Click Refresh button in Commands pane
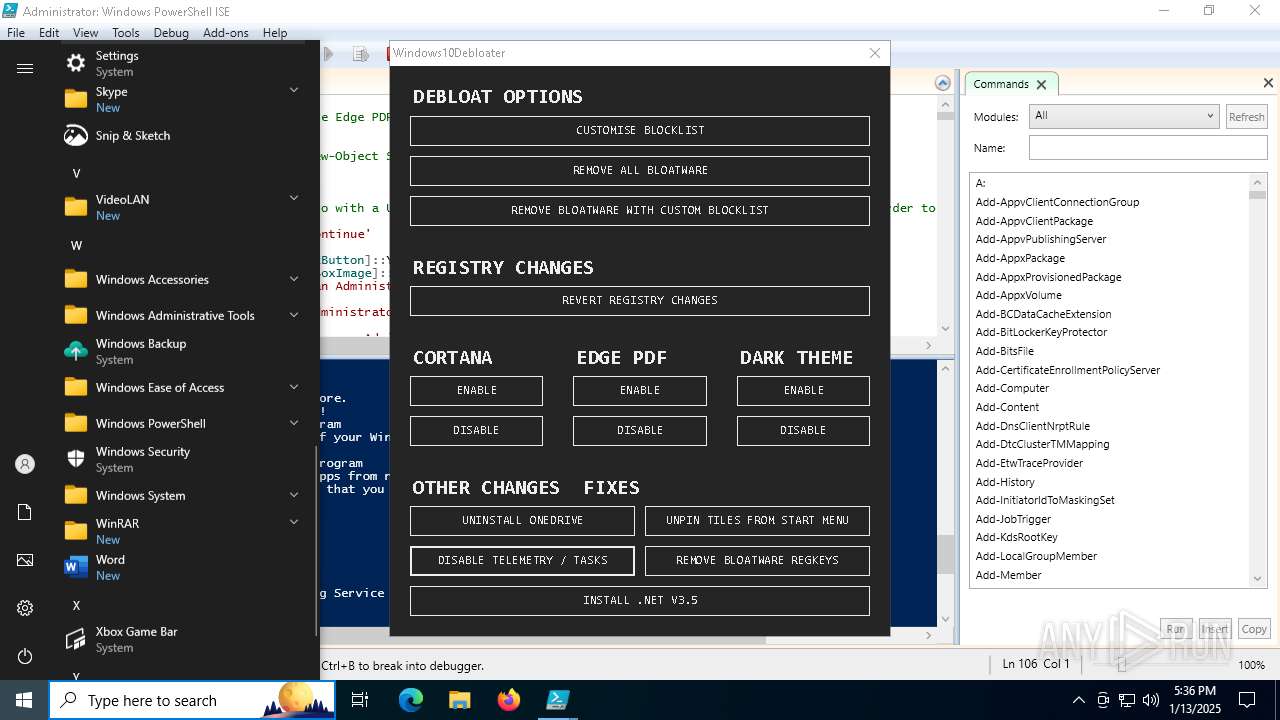 1246,117
